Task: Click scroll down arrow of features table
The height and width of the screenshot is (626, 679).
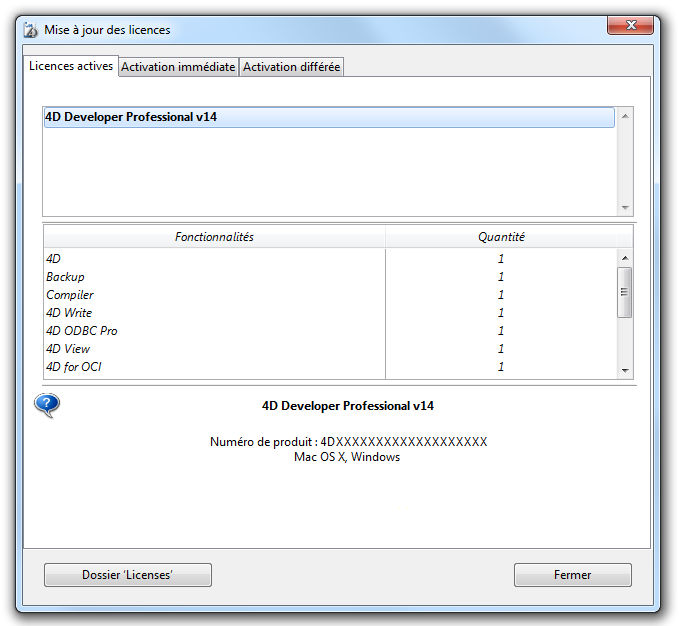Action: (625, 371)
